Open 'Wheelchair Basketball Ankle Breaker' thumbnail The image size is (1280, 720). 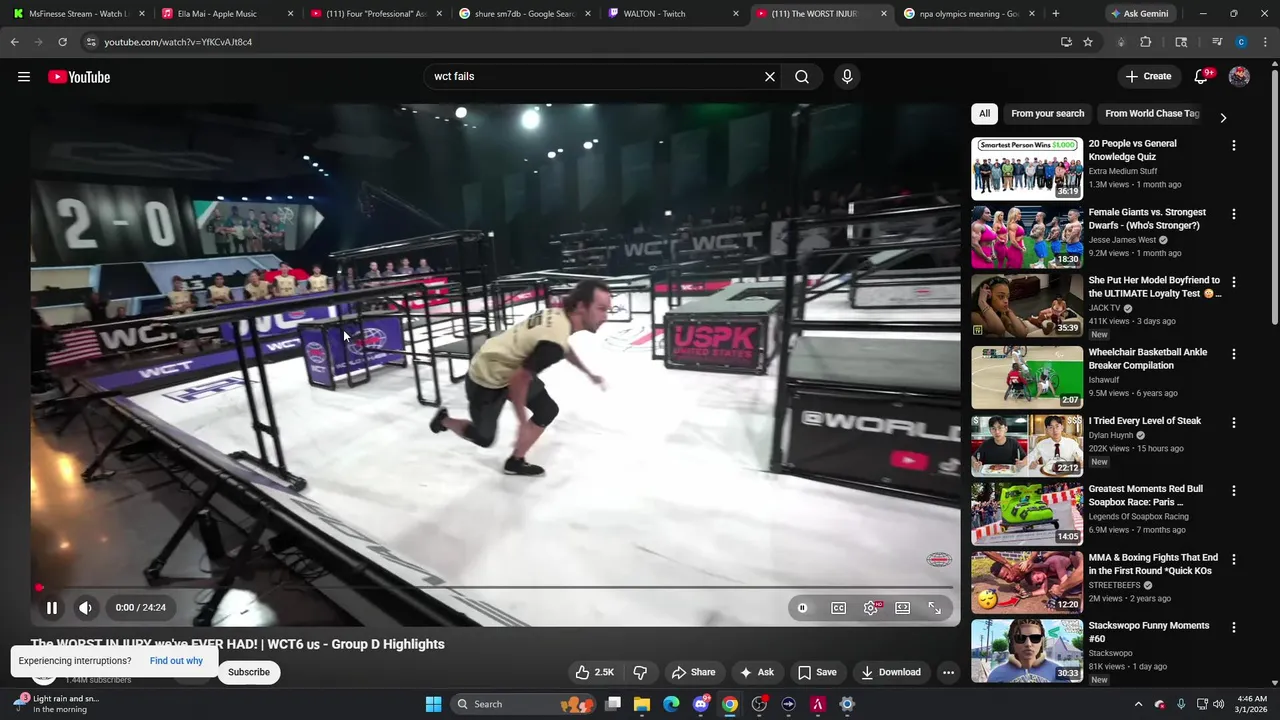(1027, 377)
